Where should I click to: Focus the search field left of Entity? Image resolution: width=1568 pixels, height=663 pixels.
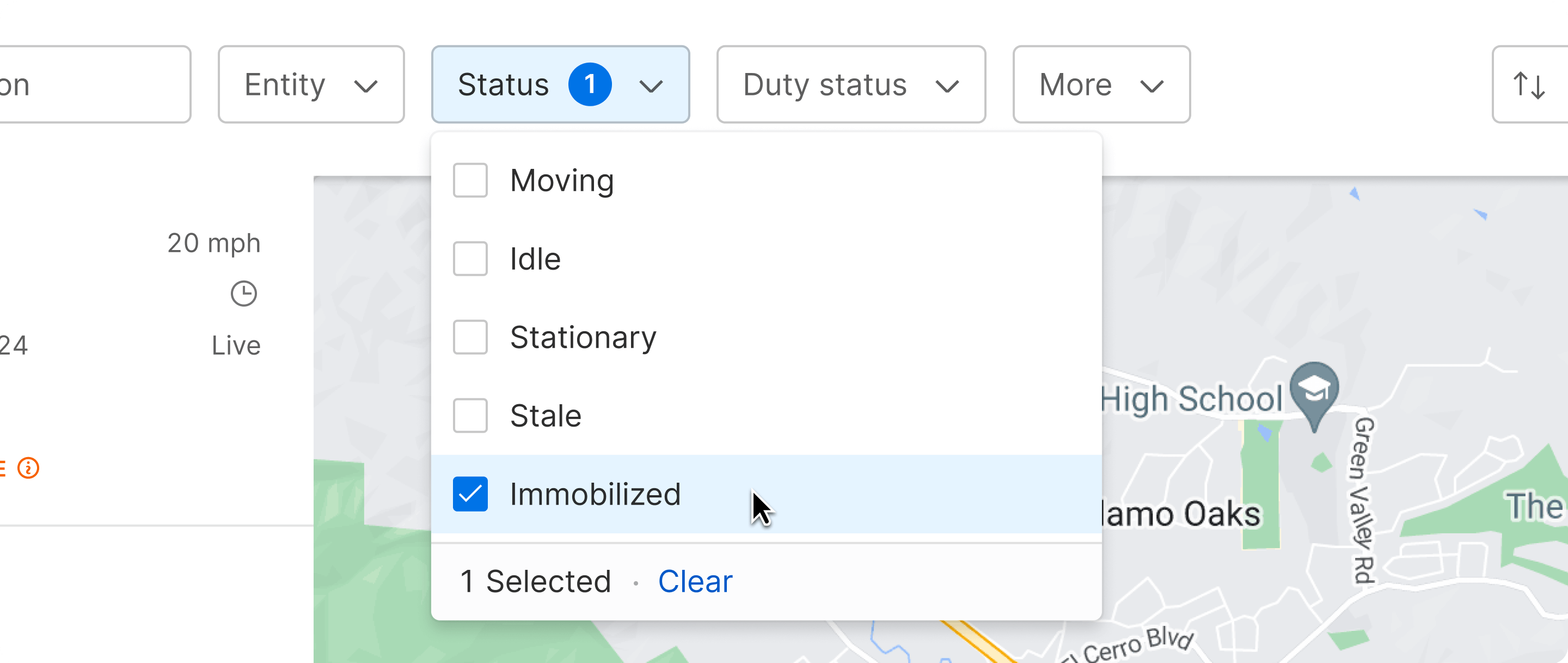click(x=91, y=84)
